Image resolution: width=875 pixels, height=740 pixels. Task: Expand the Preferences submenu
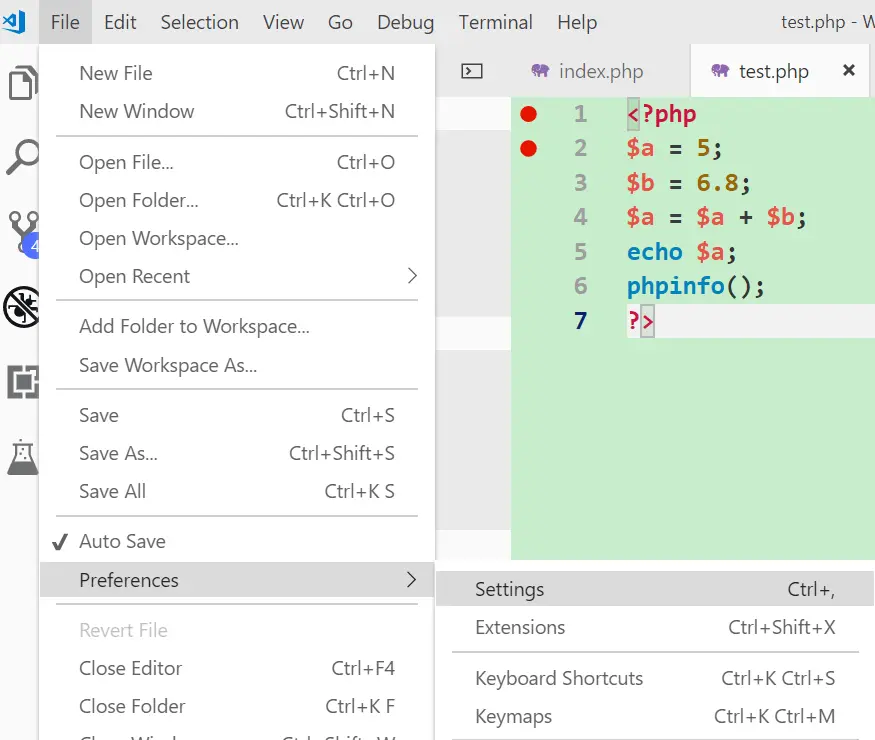tap(129, 579)
